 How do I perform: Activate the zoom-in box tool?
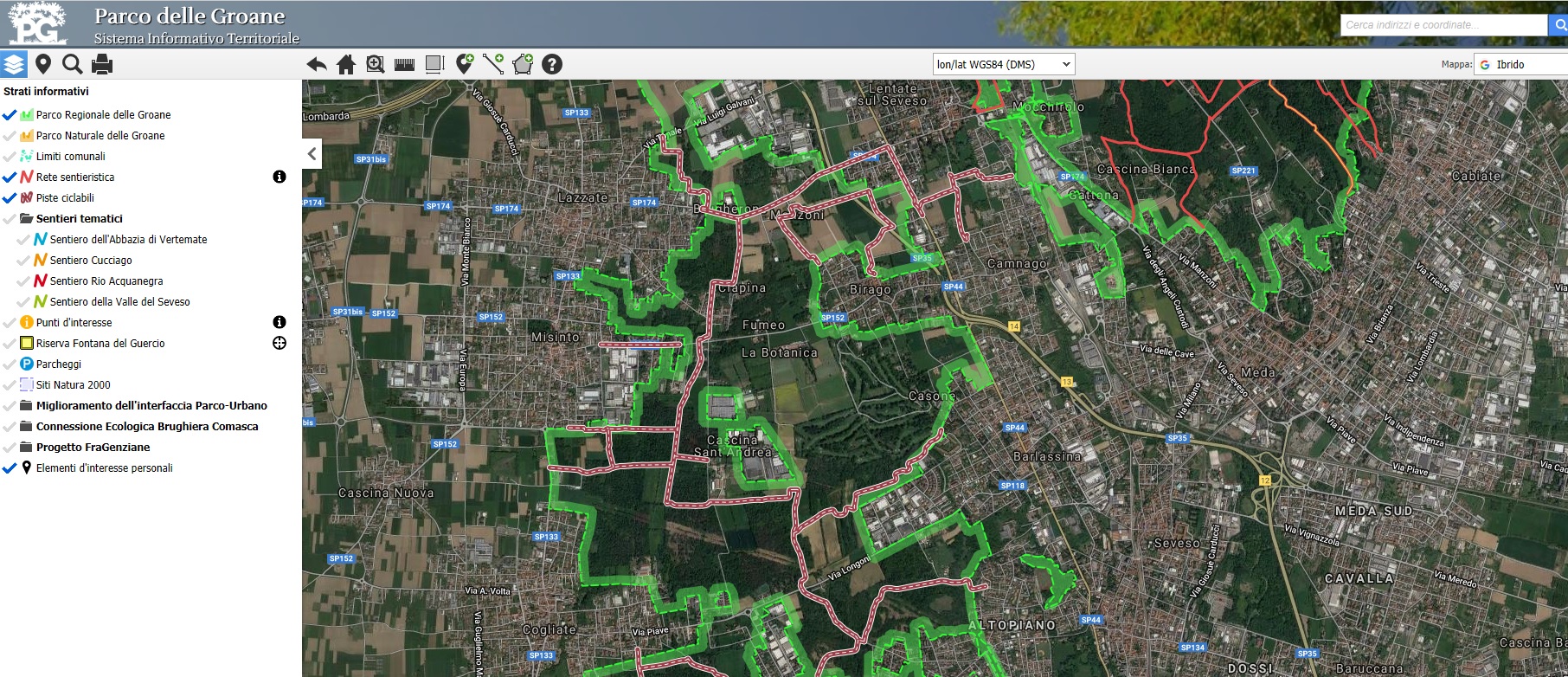click(x=375, y=64)
